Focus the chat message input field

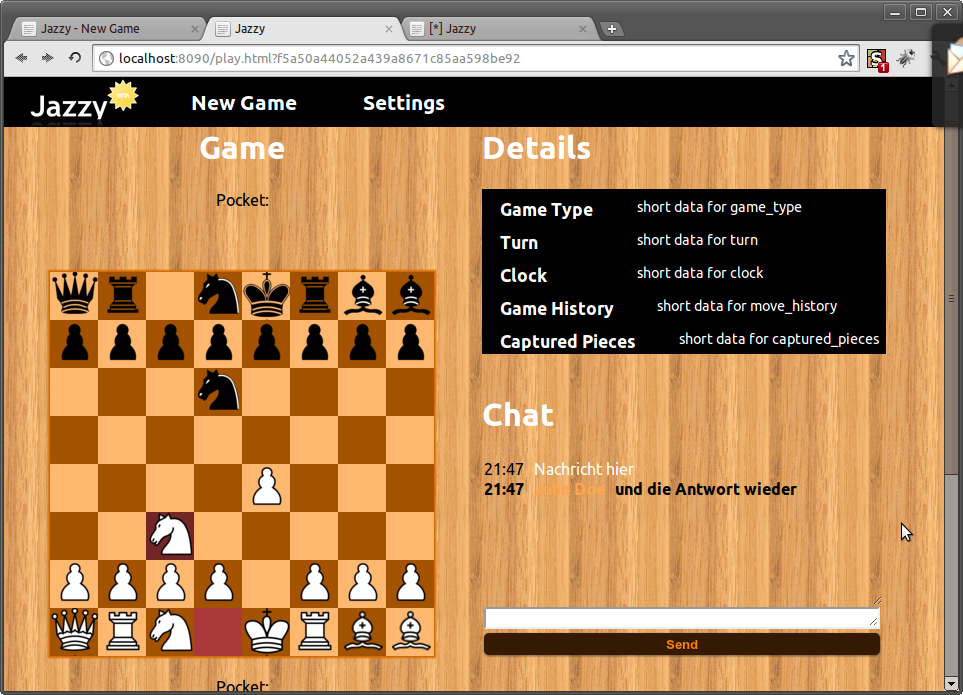click(x=681, y=619)
